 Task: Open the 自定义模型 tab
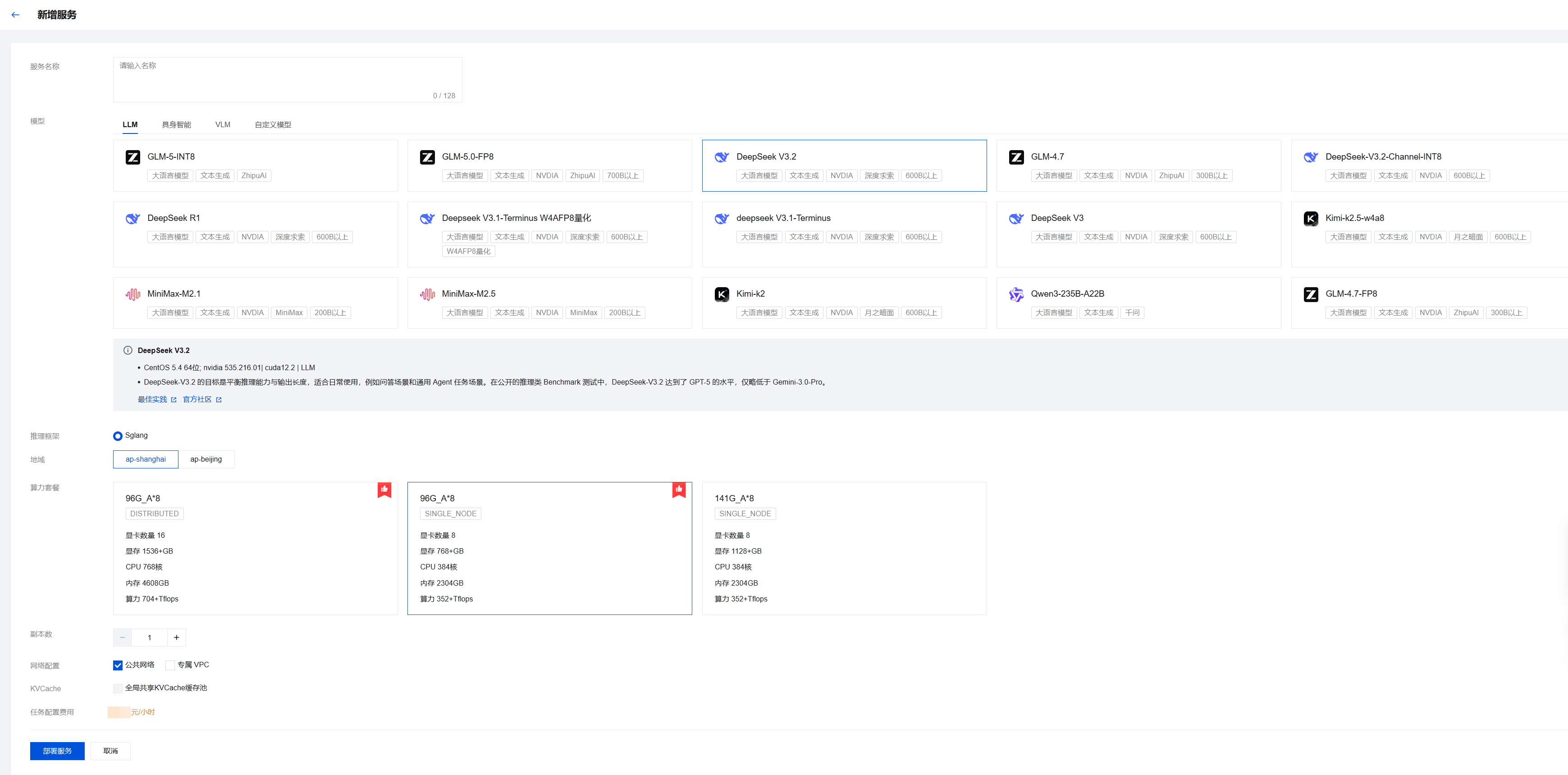[273, 125]
